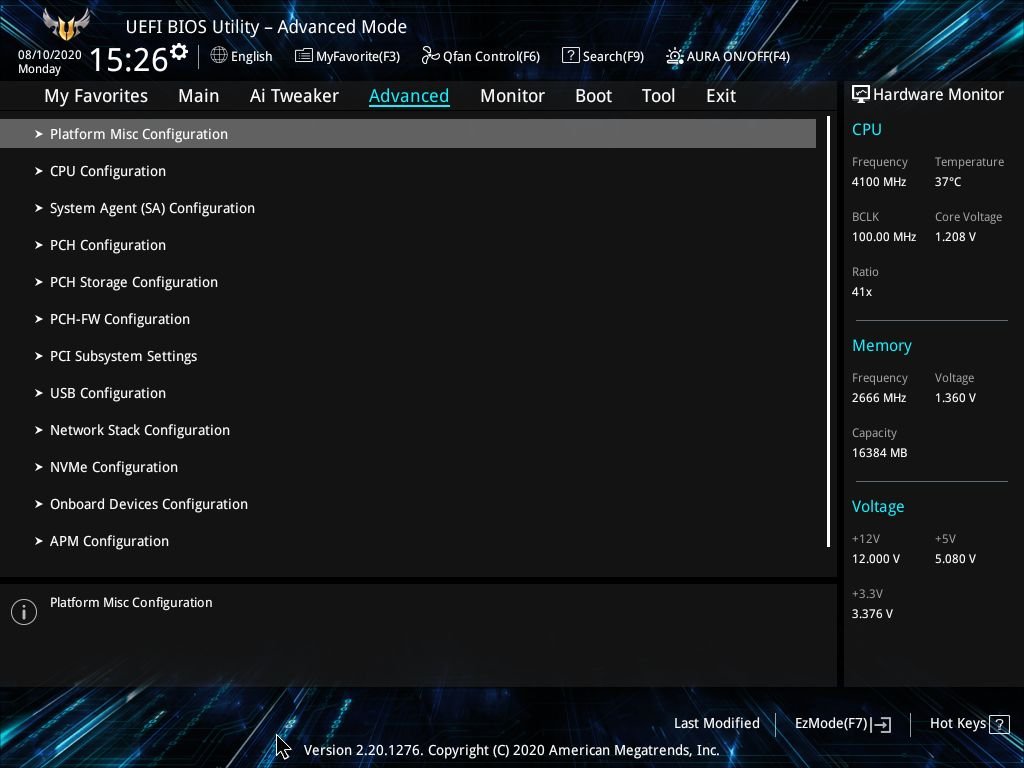The image size is (1024, 768).
Task: Toggle AURA ON/OFF light icon
Action: pos(675,56)
